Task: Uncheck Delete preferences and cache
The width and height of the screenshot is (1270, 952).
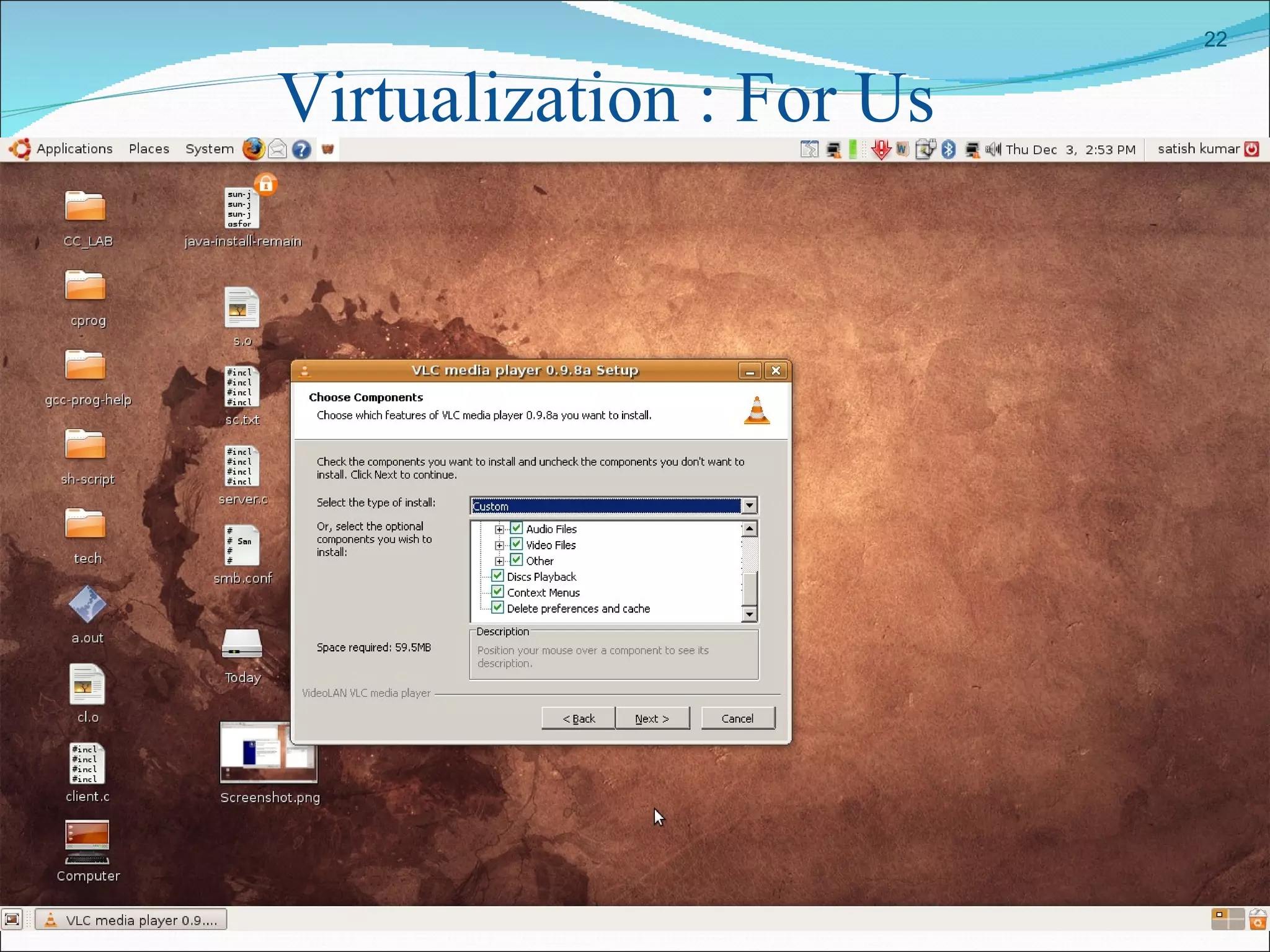Action: (x=497, y=608)
